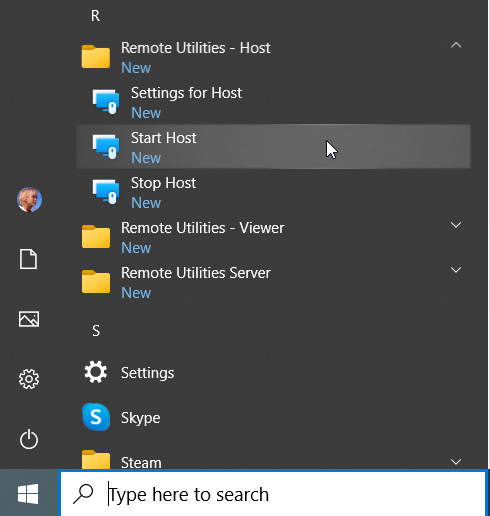490x516 pixels.
Task: Open the Settings for Host icon
Action: [106, 101]
